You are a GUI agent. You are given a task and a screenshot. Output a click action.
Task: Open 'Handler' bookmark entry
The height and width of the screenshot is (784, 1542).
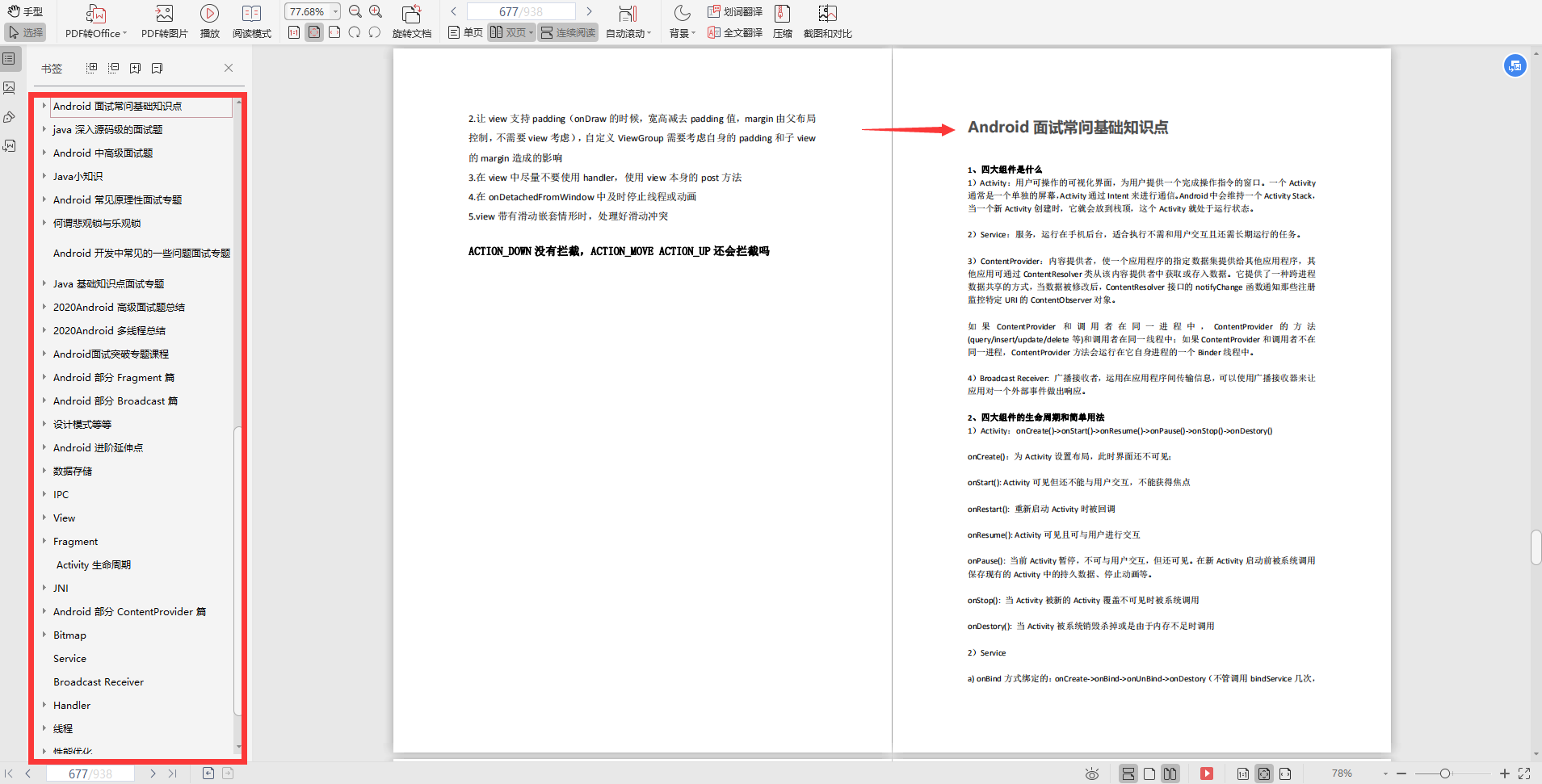[x=72, y=705]
